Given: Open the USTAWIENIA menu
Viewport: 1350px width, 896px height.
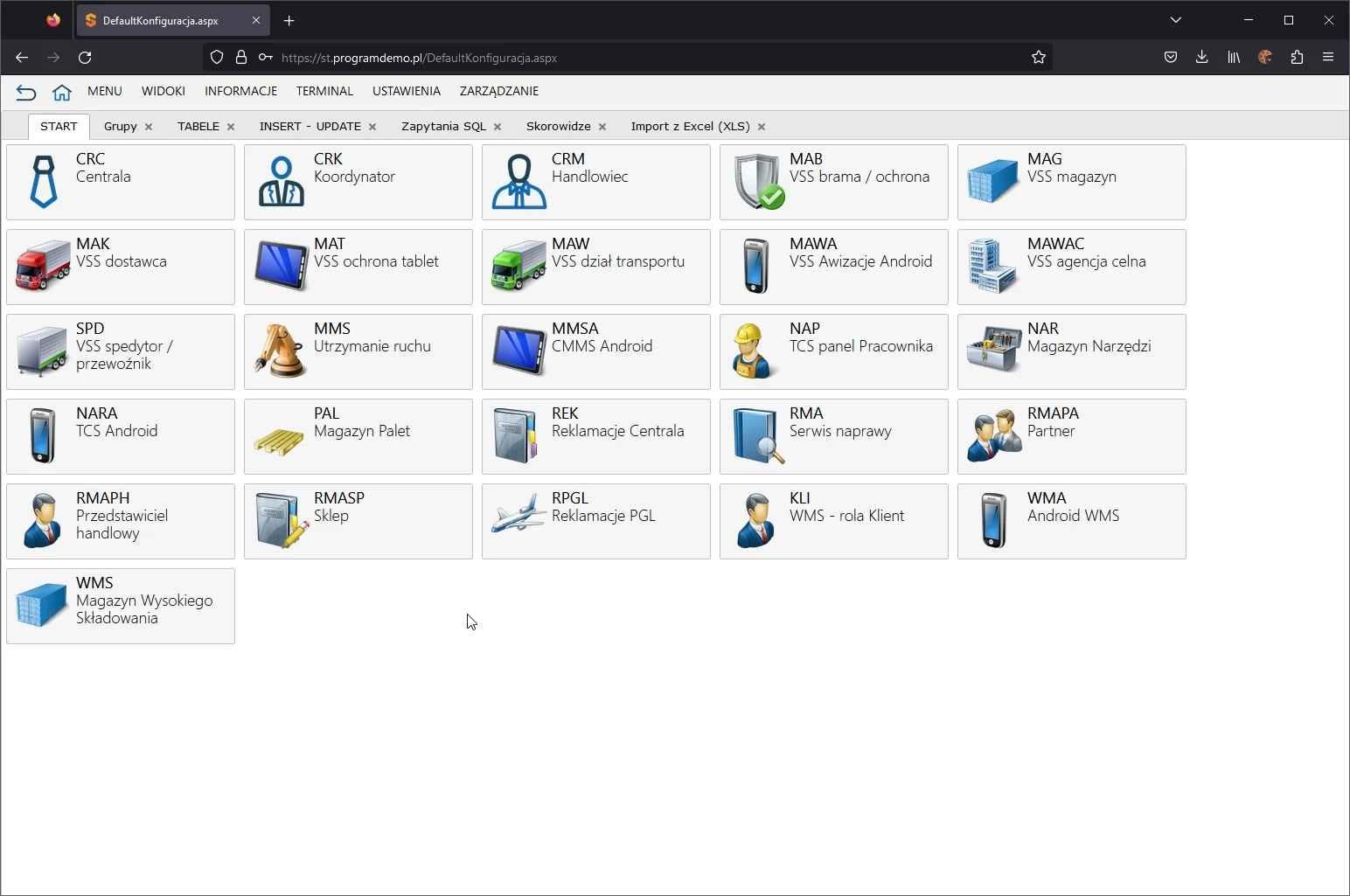Looking at the screenshot, I should [x=406, y=91].
